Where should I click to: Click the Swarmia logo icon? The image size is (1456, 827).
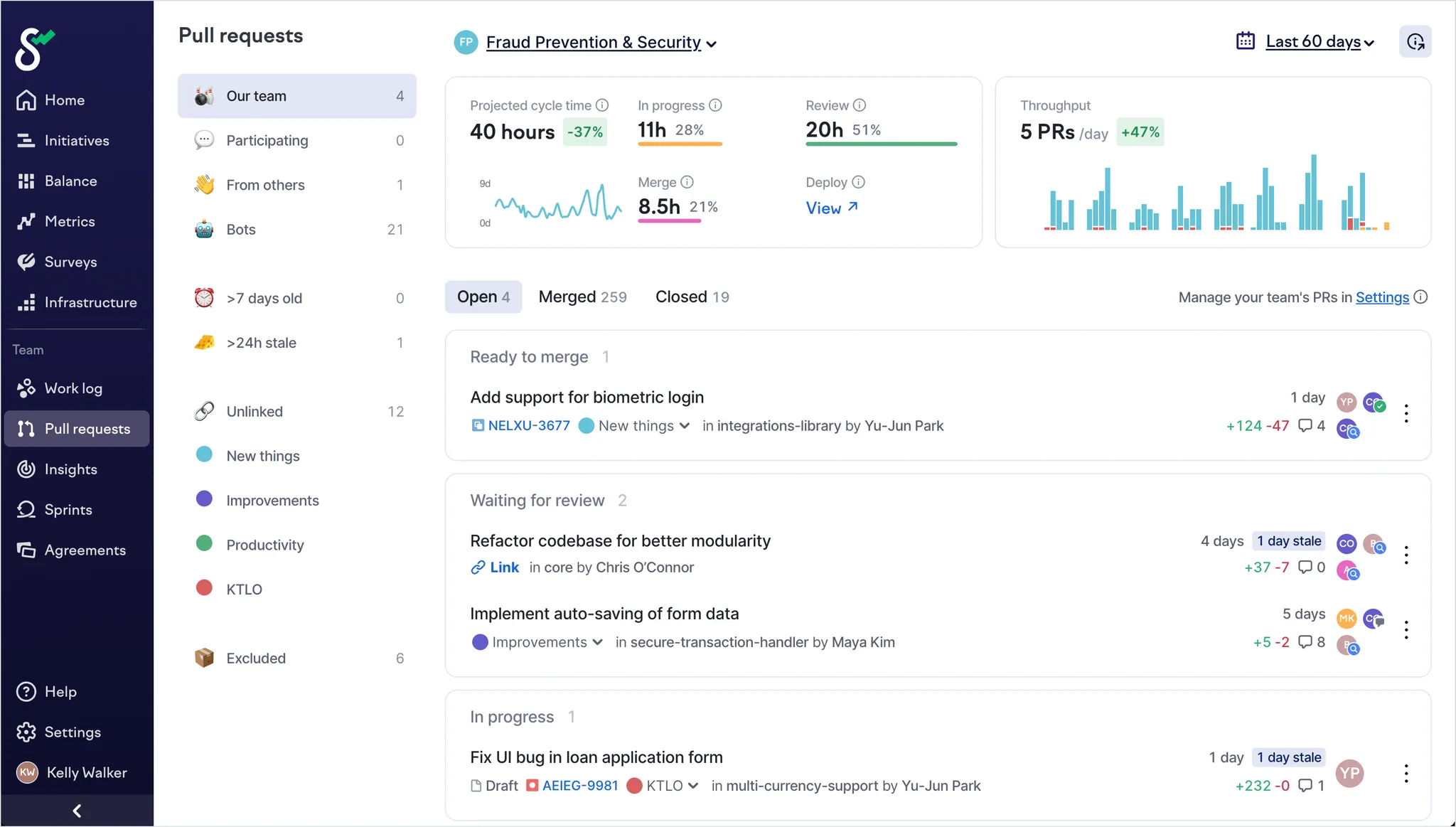(33, 48)
